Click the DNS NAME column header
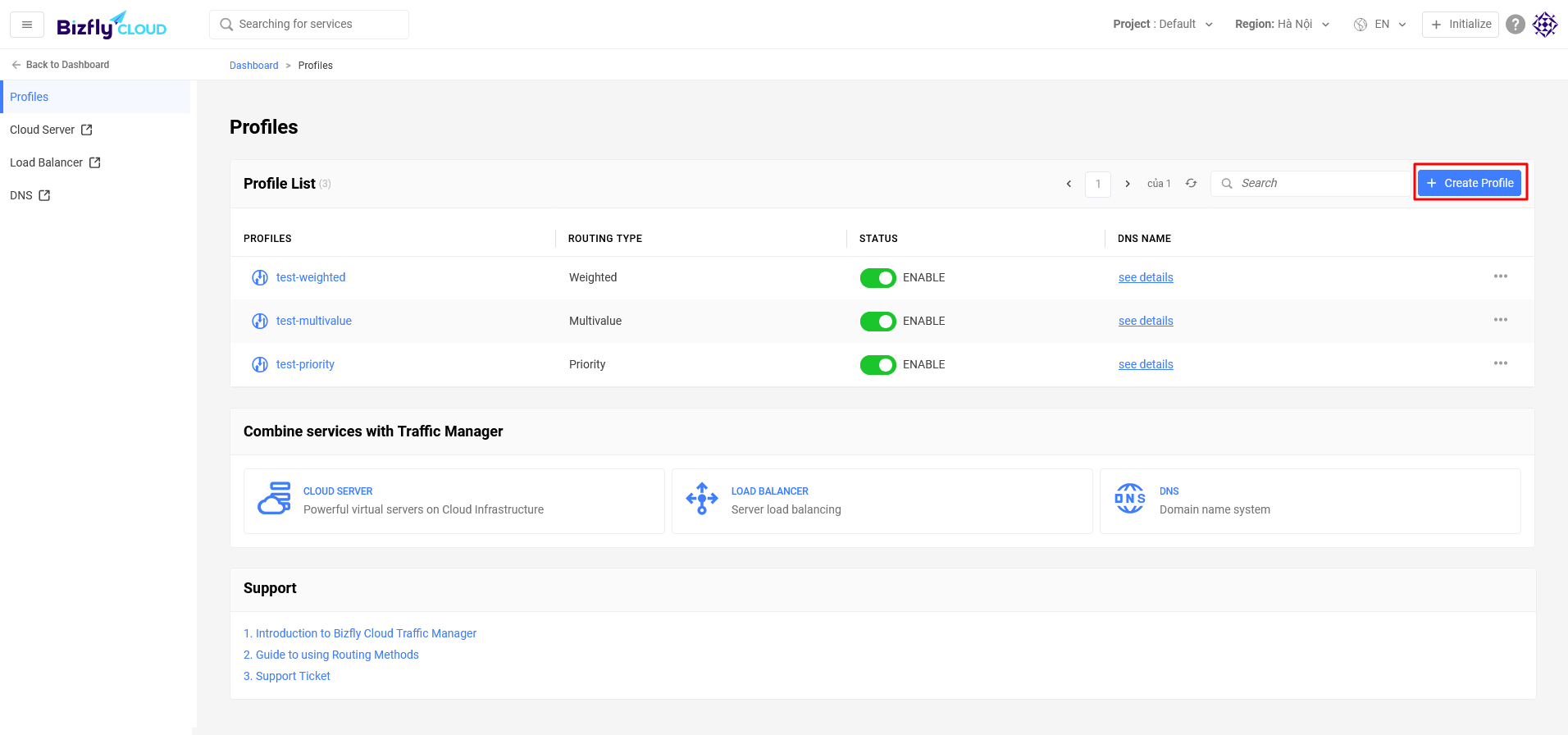1568x735 pixels. (1144, 239)
